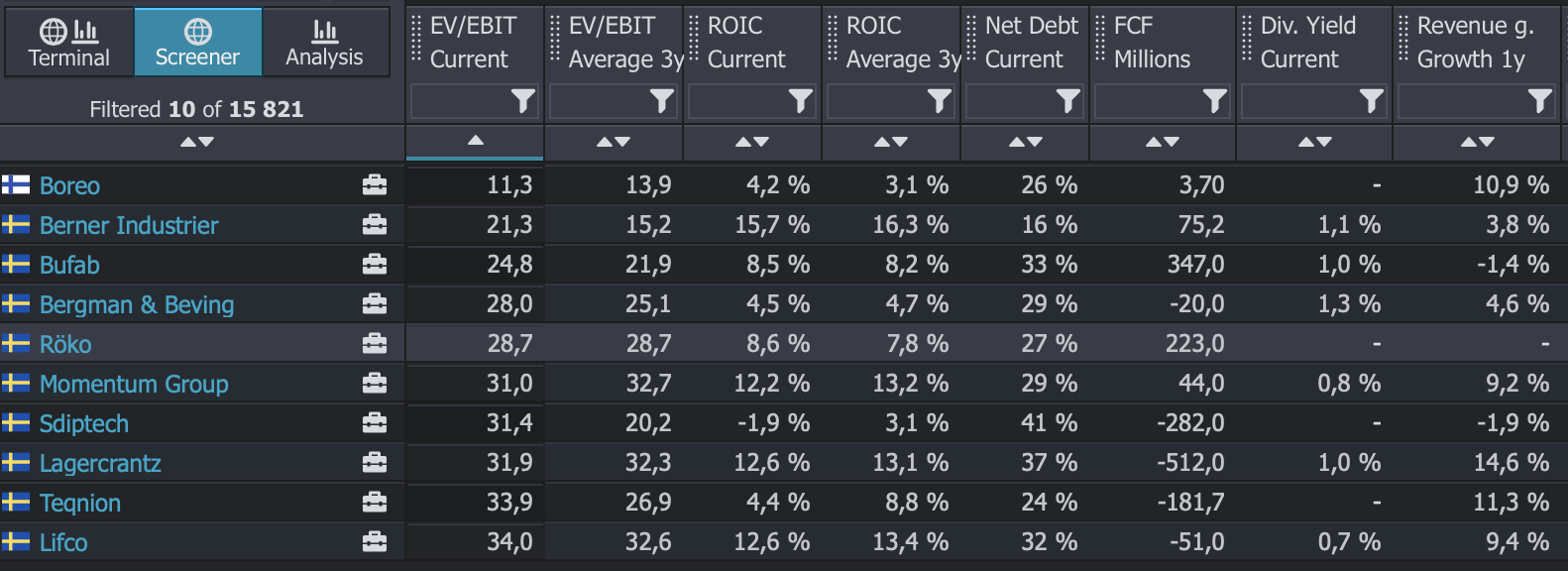The width and height of the screenshot is (1568, 571).
Task: Sort by EV/EBIT Average 3y arrows
Action: click(614, 143)
